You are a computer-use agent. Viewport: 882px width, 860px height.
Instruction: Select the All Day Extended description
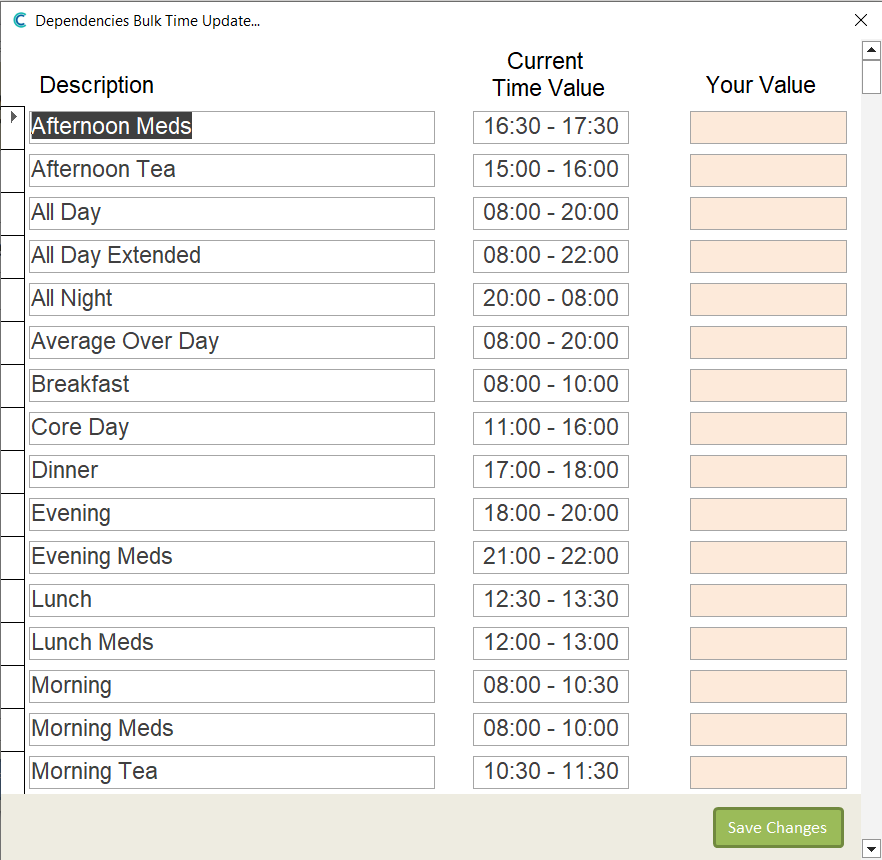[x=232, y=256]
